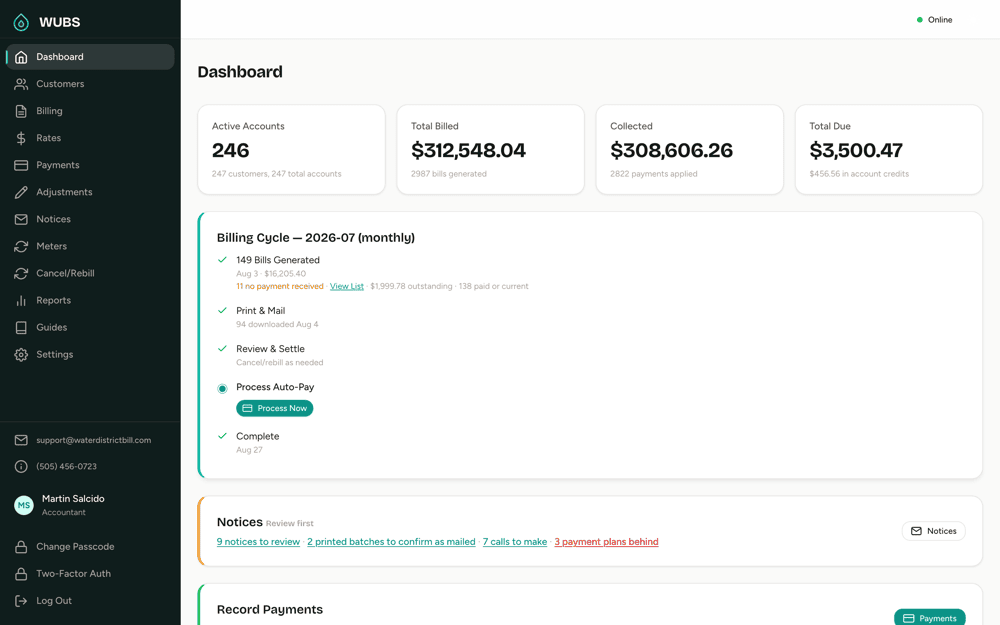1000x625 pixels.
Task: Open the 9 notices to review link
Action: (258, 541)
